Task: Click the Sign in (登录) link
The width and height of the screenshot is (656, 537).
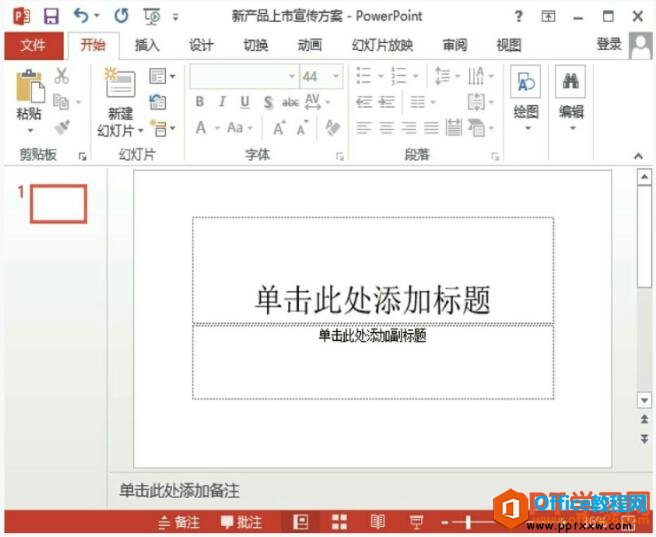Action: point(608,44)
